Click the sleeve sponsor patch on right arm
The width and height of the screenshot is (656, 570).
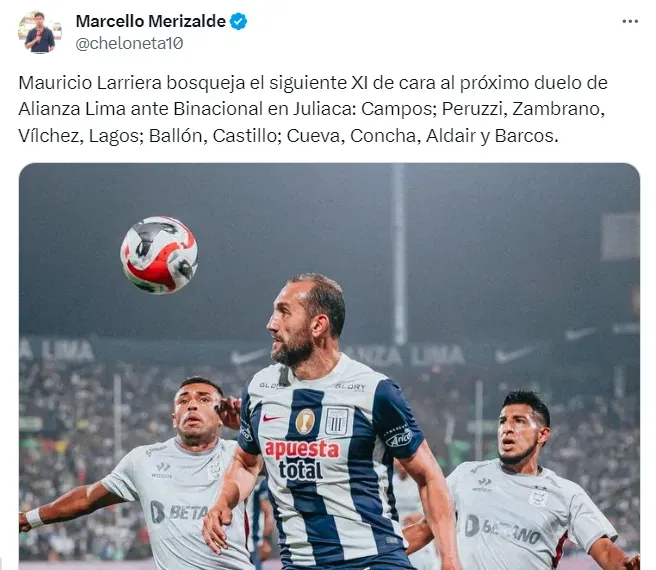(399, 436)
